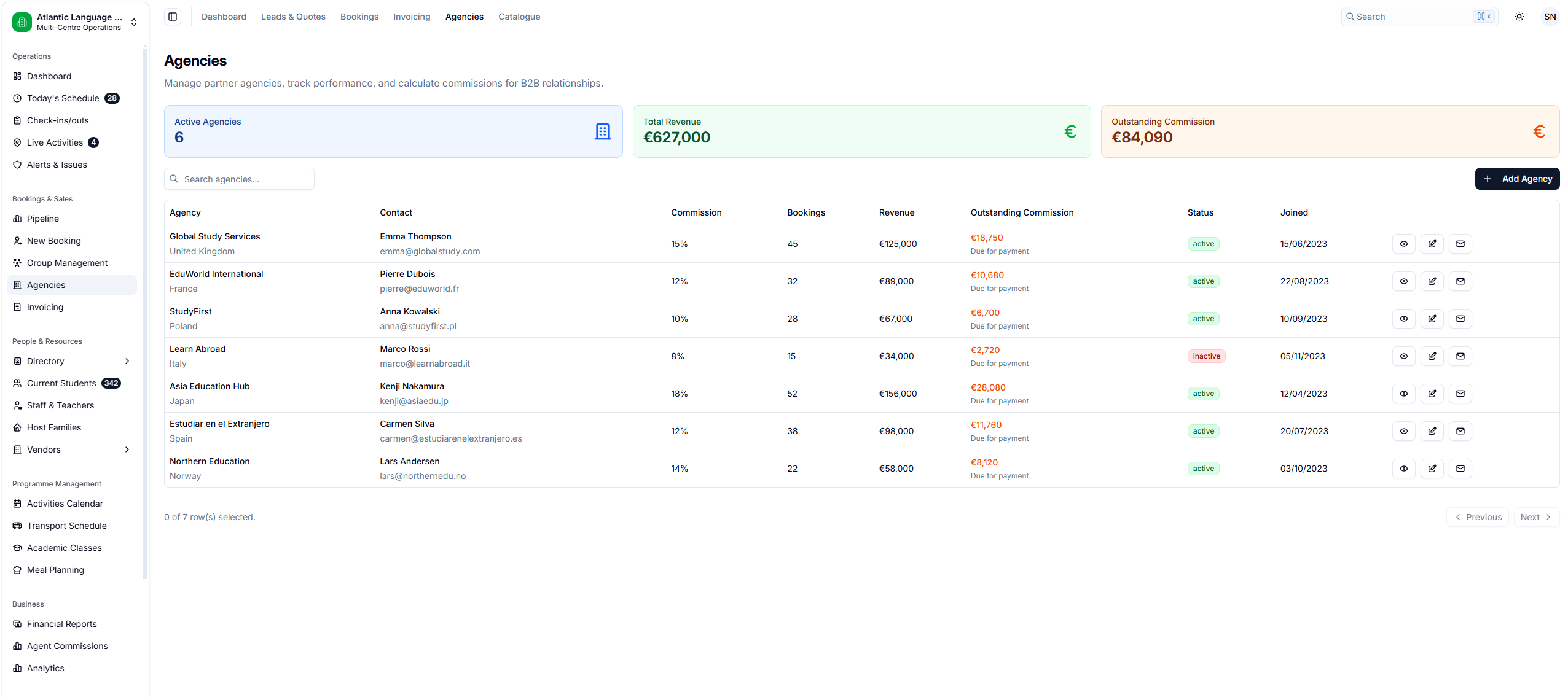Open the Catalogue top navigation tab
This screenshot has width=1568, height=697.
(x=519, y=17)
